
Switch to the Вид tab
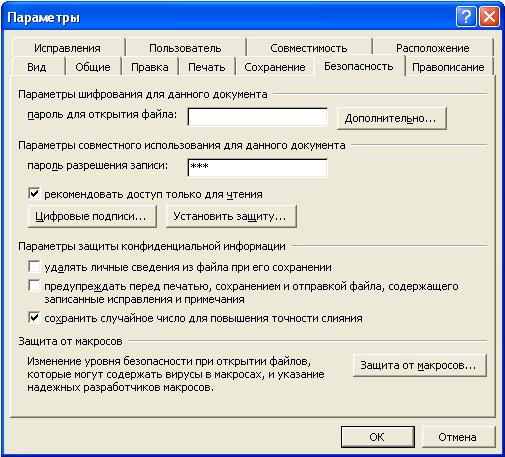38,67
